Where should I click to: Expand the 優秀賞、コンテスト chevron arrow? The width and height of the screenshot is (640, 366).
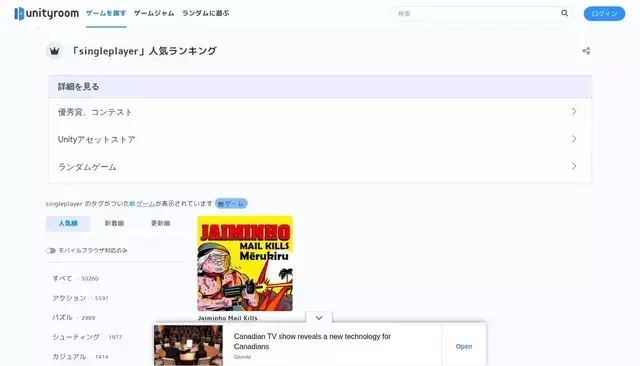pyautogui.click(x=574, y=111)
